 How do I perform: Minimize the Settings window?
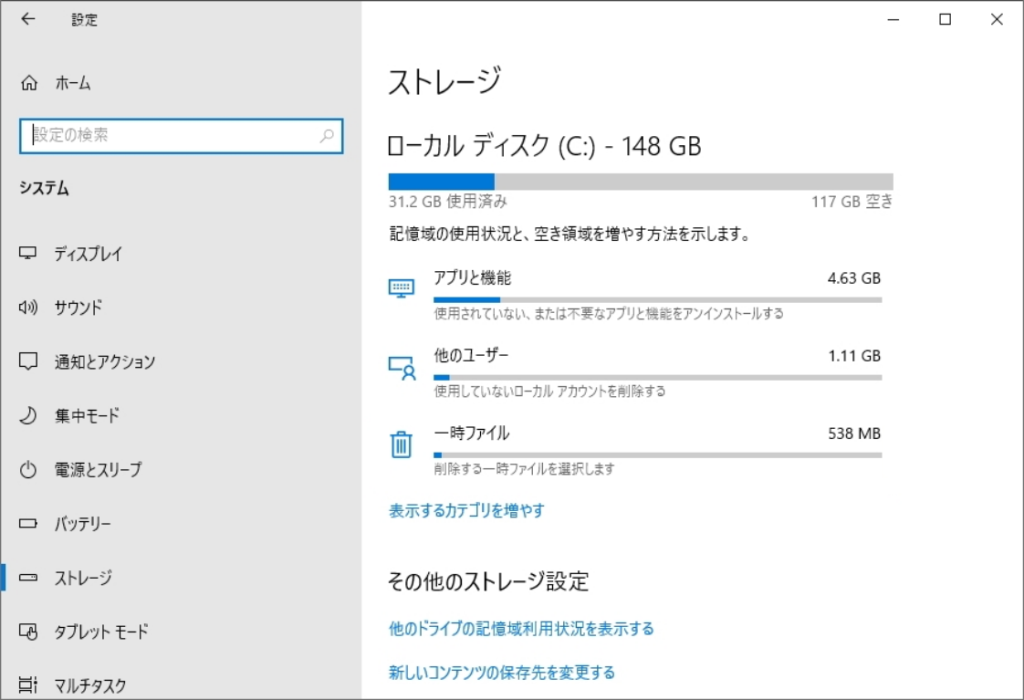893,20
